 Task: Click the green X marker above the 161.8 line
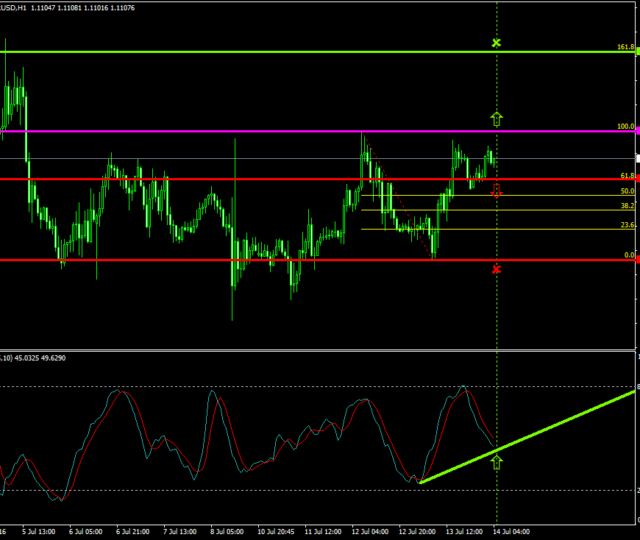pos(496,43)
